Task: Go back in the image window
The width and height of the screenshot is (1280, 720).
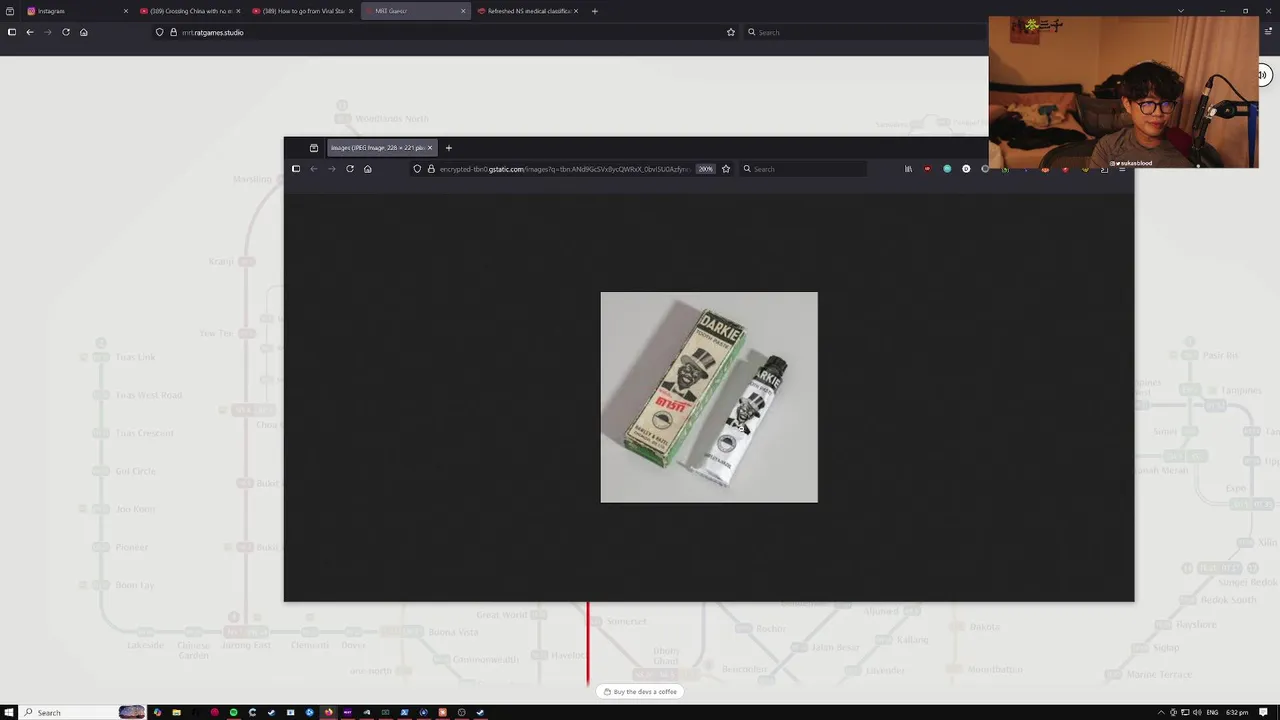Action: (314, 169)
